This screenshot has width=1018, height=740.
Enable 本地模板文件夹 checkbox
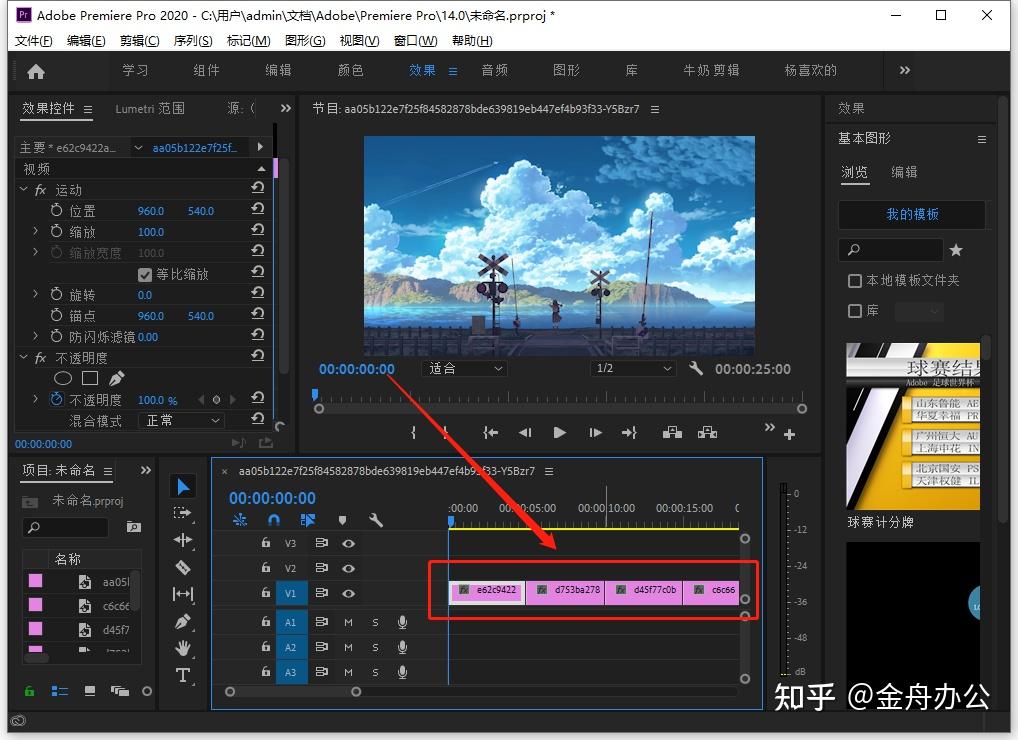[855, 280]
